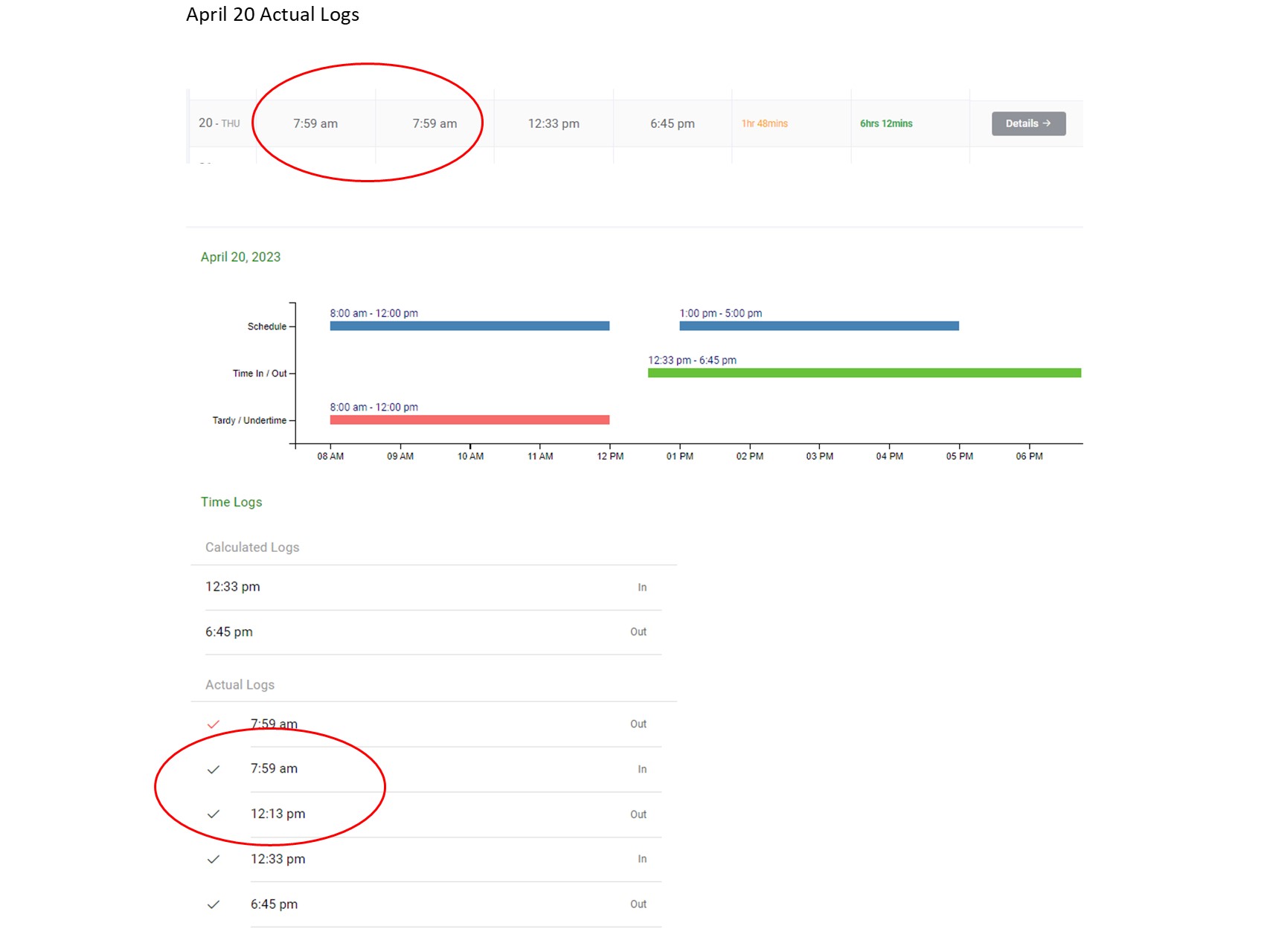Click the red Tardy / Undertime bar
1270x952 pixels.
coord(469,420)
